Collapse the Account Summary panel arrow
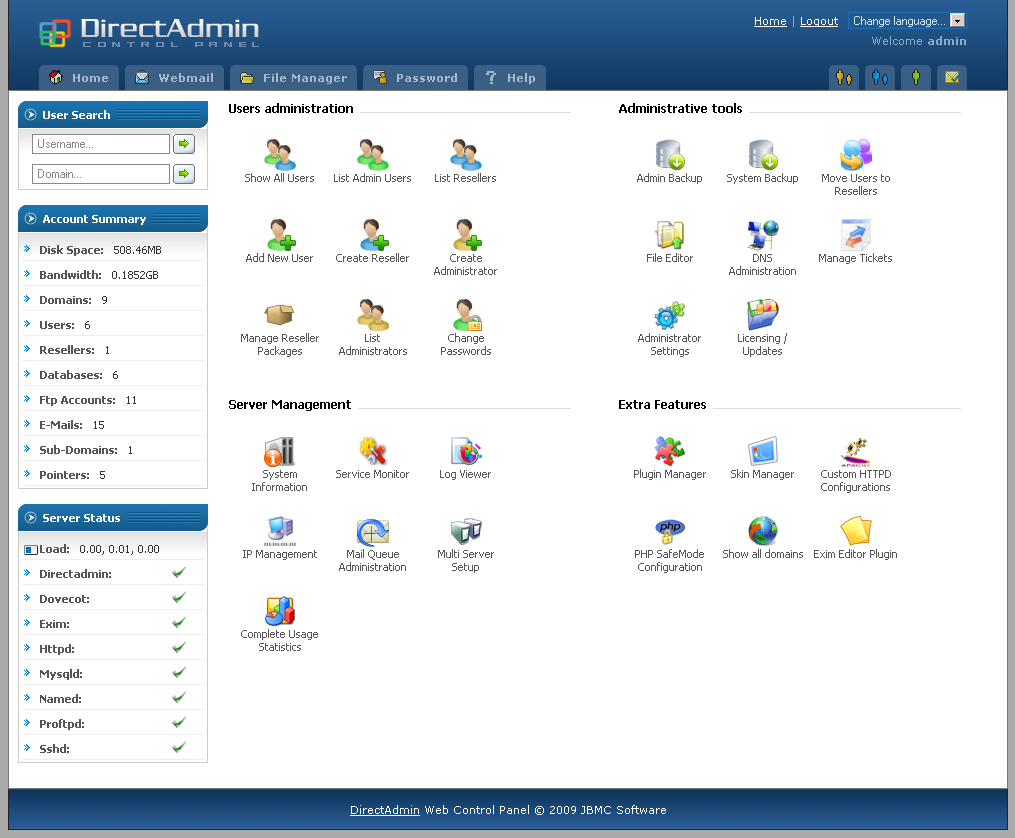Viewport: 1015px width, 838px height. click(x=30, y=219)
